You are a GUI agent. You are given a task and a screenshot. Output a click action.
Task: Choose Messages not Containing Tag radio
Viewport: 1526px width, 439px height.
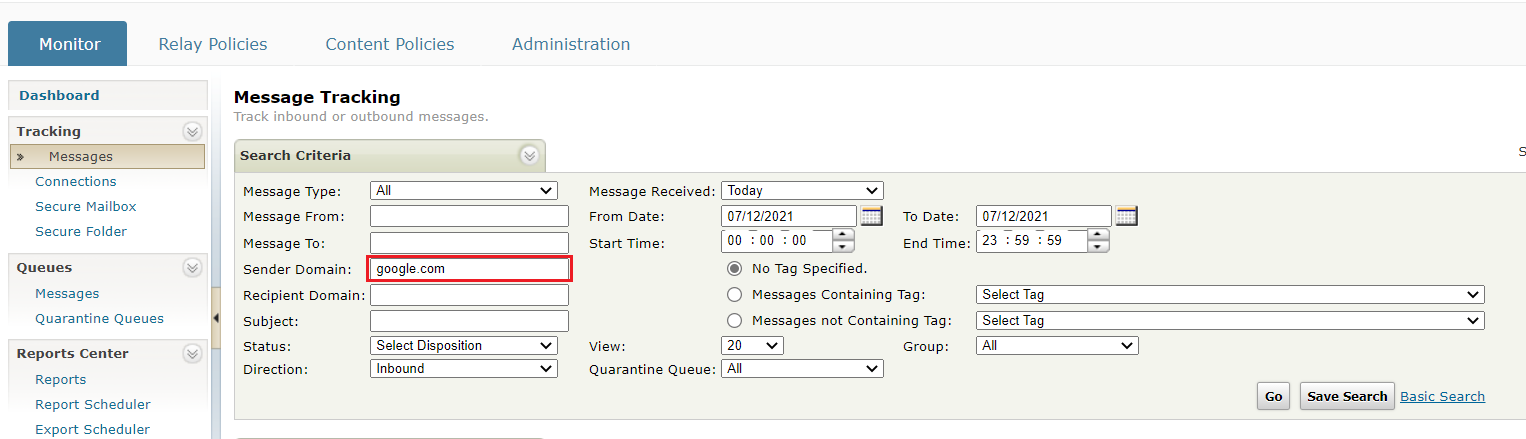click(735, 321)
